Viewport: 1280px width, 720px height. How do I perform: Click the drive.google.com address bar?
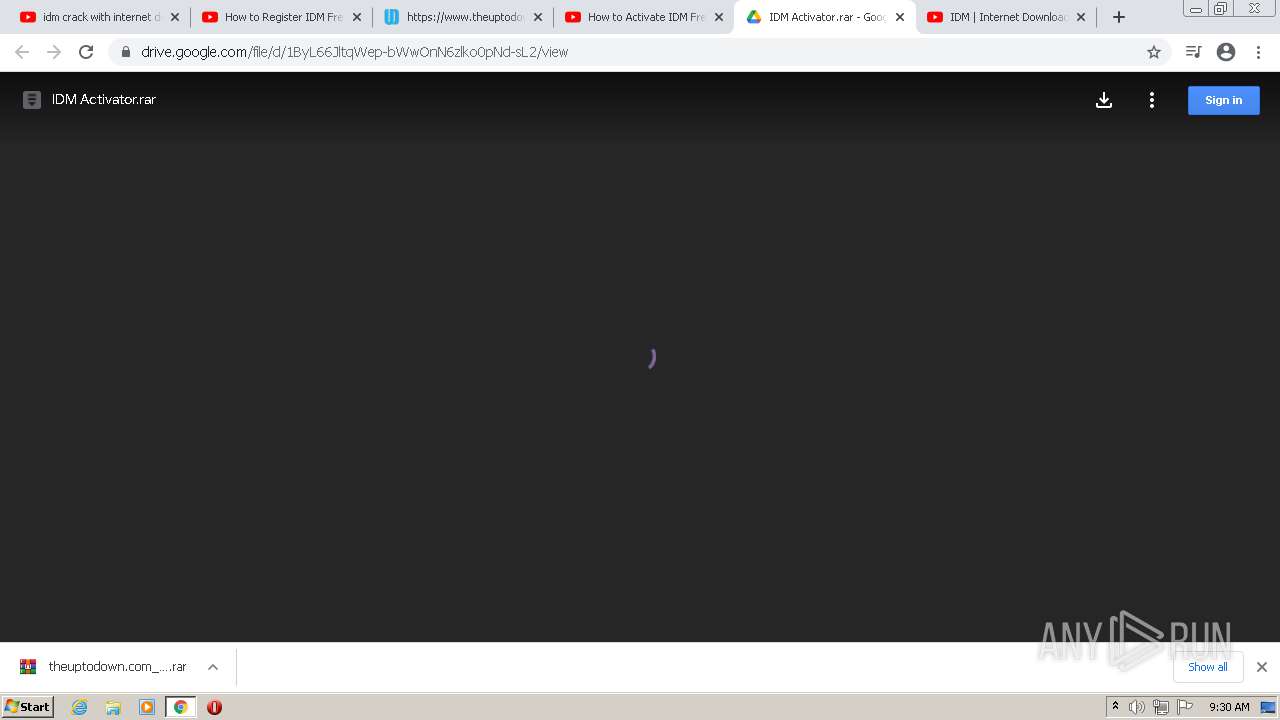640,52
